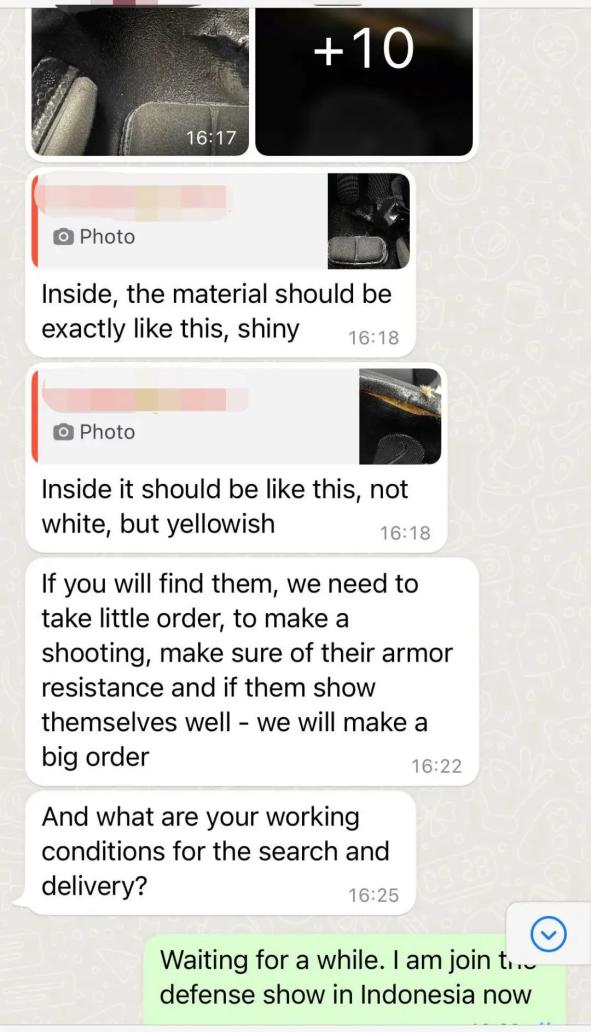Tap blurred sender name in first quoted reply
The width and height of the screenshot is (591, 1032).
tap(130, 197)
